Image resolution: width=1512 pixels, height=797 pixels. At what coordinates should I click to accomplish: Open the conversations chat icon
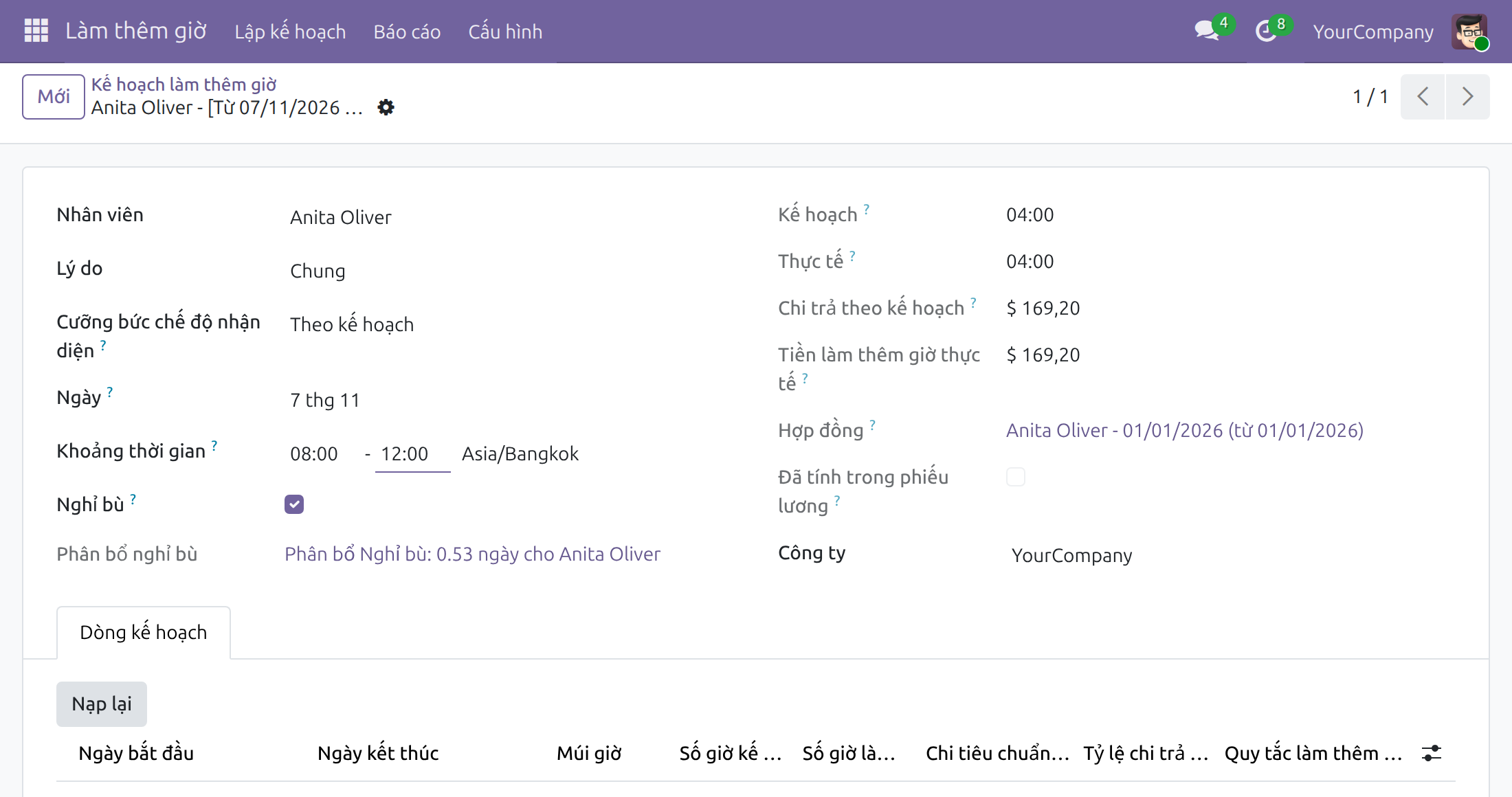[1207, 31]
